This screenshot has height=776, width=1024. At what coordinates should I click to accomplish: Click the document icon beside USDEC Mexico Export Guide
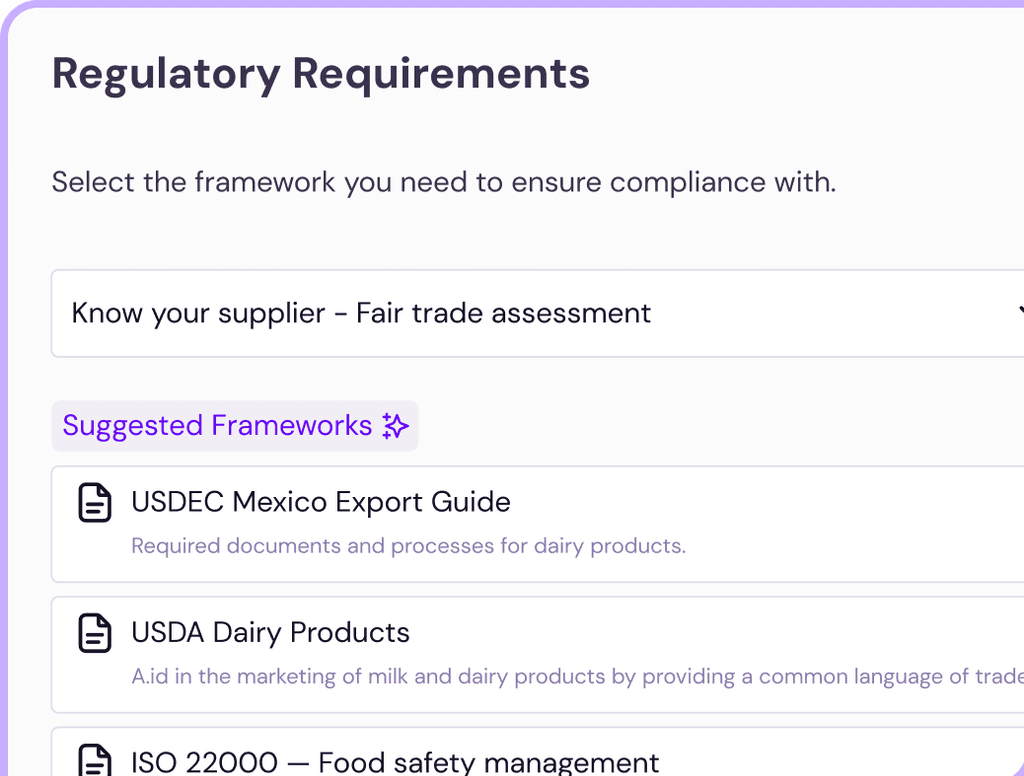93,502
